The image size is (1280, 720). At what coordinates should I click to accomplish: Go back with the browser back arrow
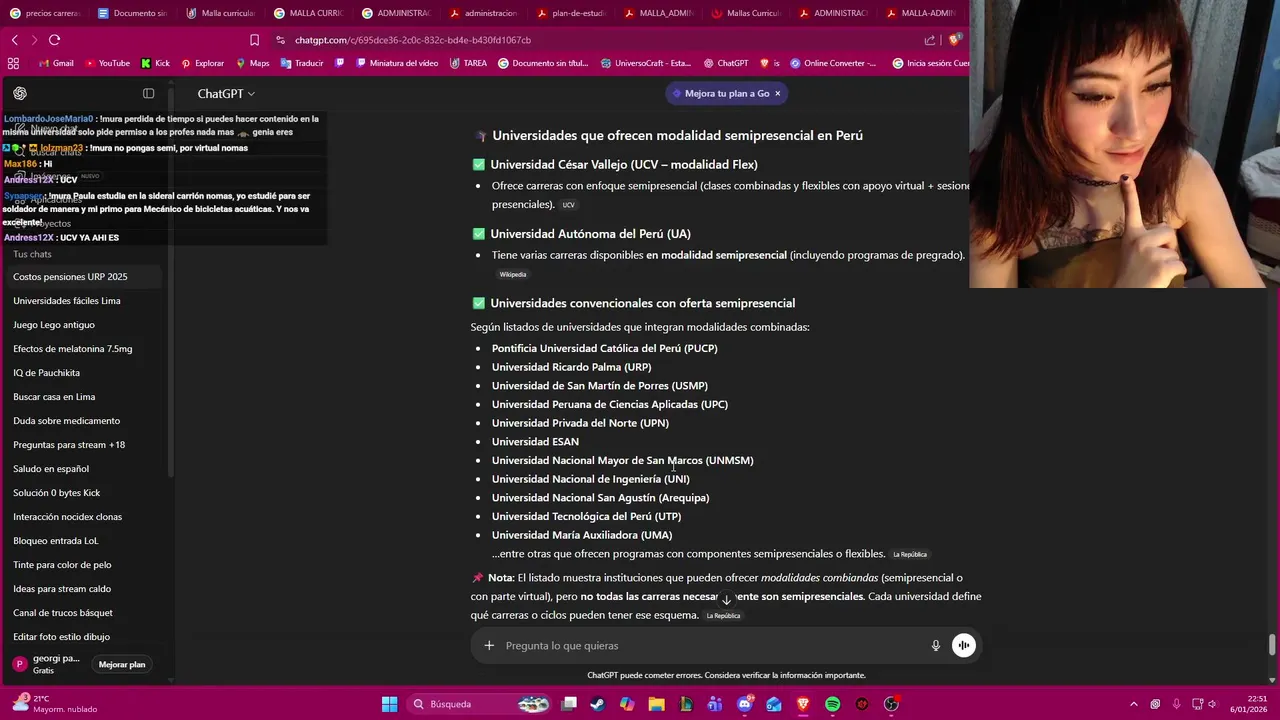pyautogui.click(x=14, y=40)
